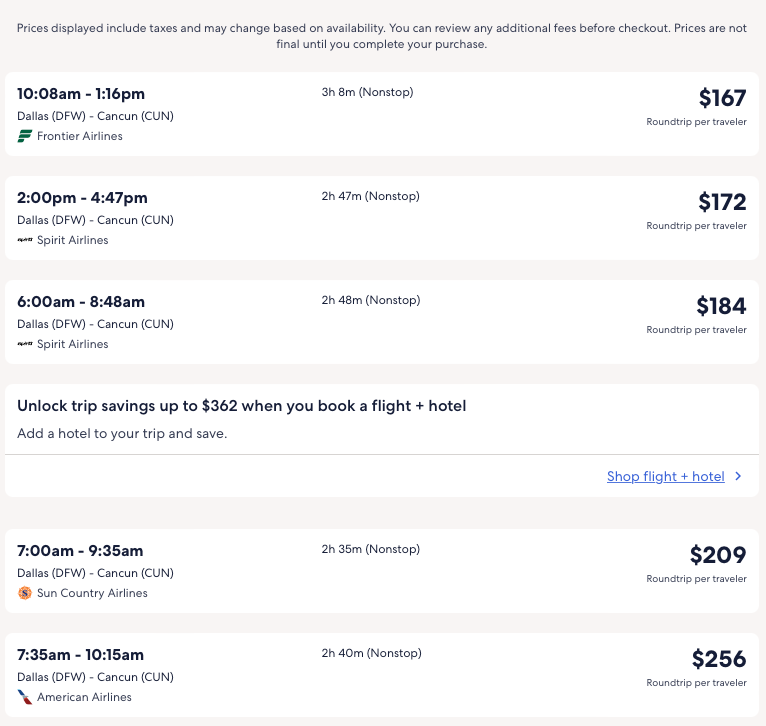Choose the $172 Spirit roundtrip price

(722, 202)
